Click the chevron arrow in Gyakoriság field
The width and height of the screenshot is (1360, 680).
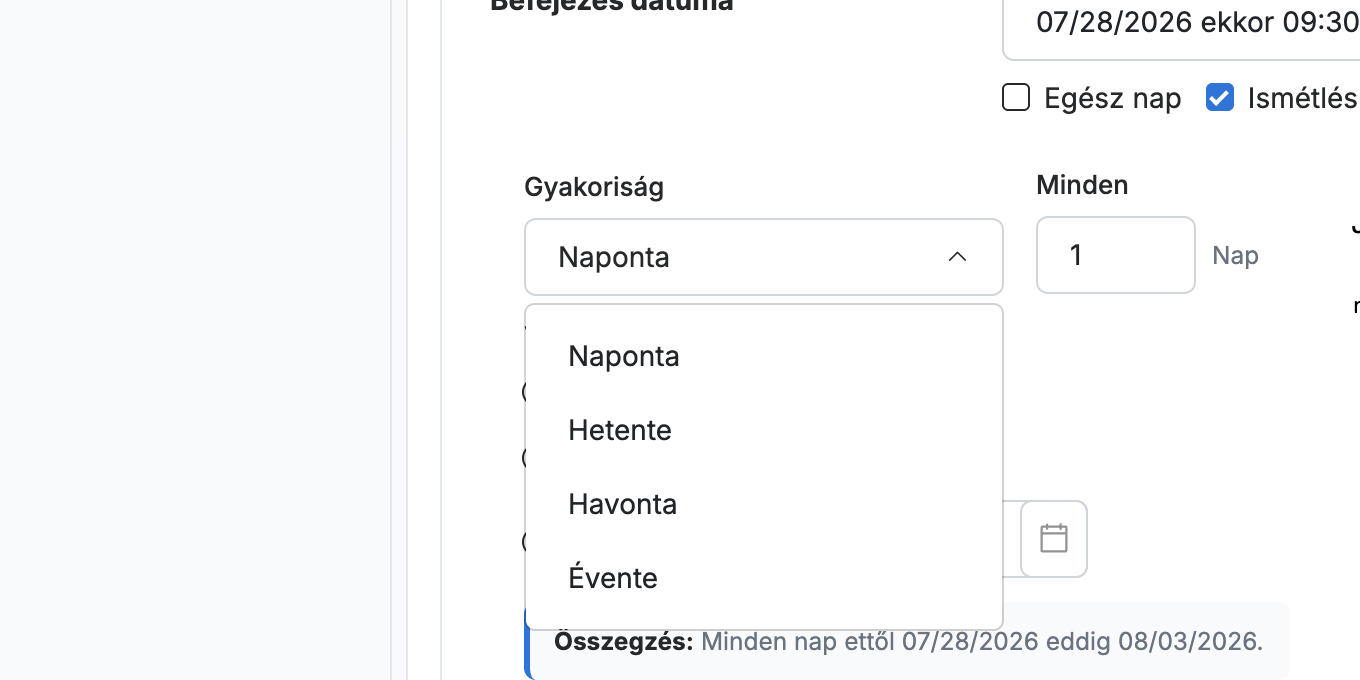pos(957,257)
